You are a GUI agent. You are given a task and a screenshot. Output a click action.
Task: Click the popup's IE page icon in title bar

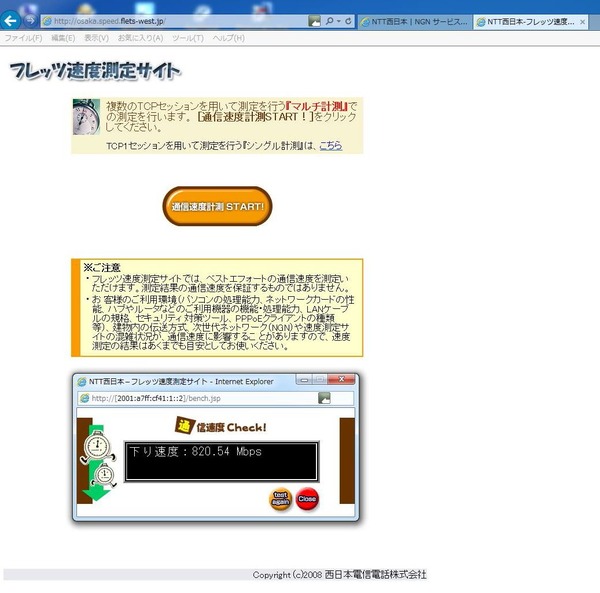(82, 381)
